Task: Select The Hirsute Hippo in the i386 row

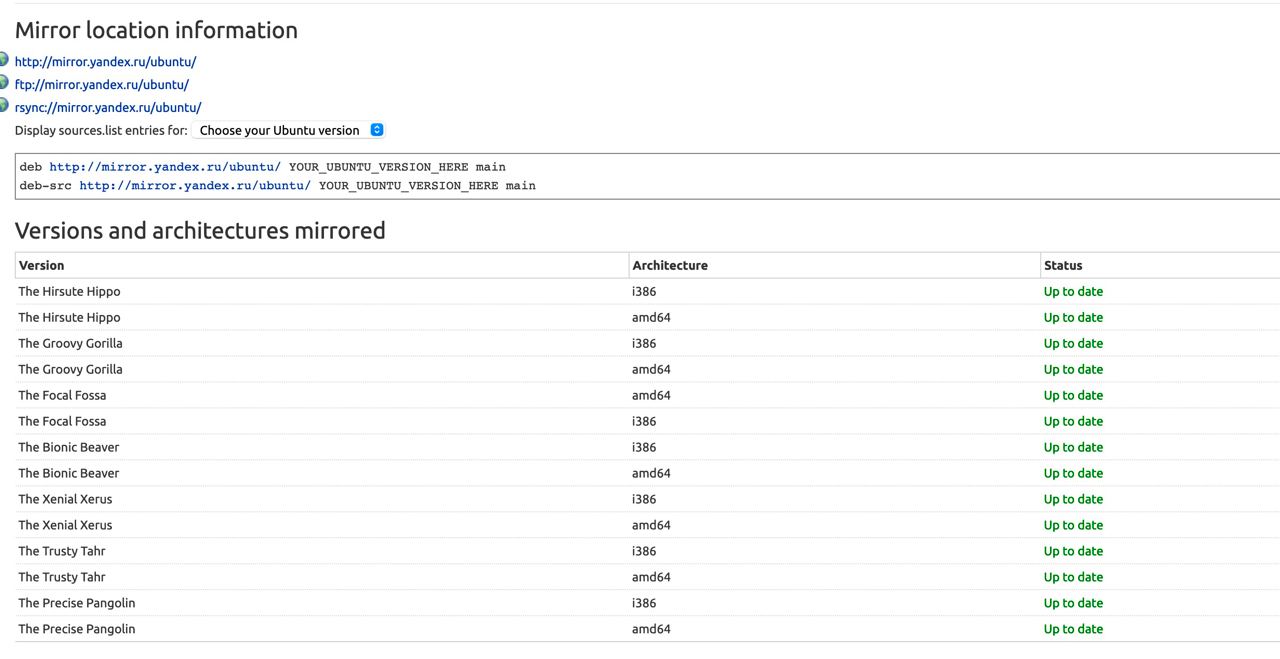Action: click(69, 291)
